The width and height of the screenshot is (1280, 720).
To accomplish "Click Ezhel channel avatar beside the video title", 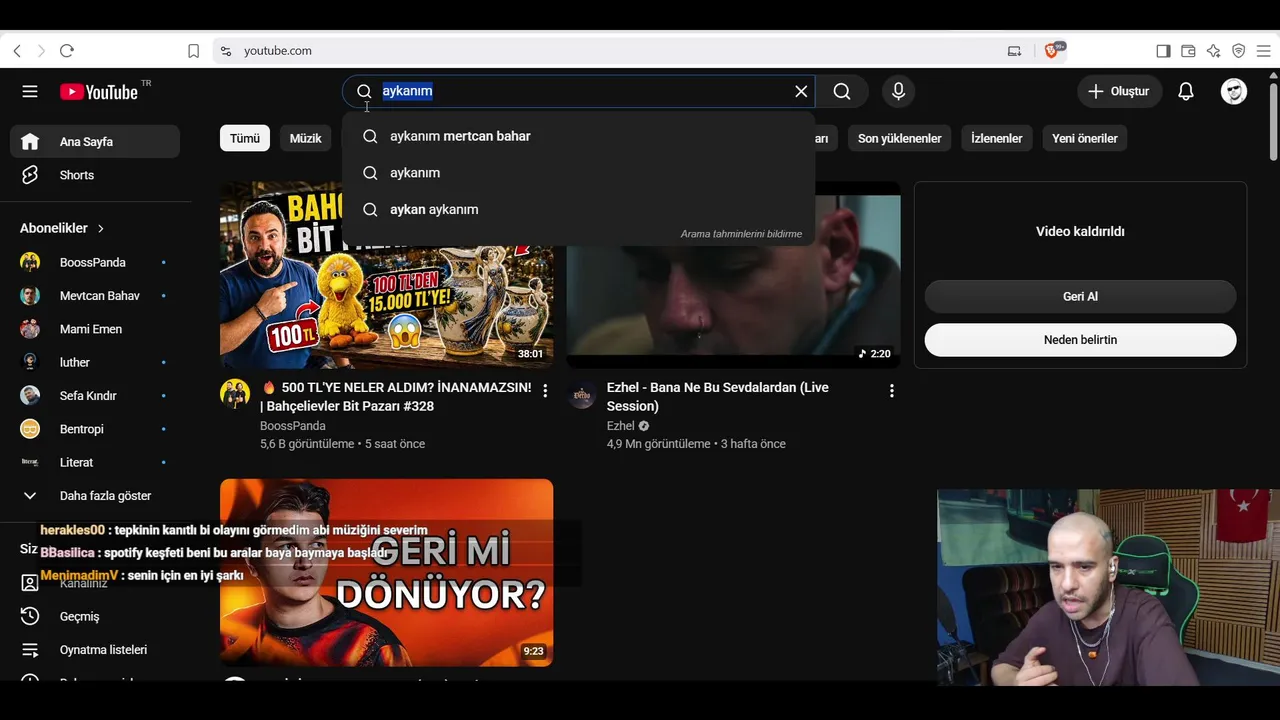I will click(x=582, y=394).
